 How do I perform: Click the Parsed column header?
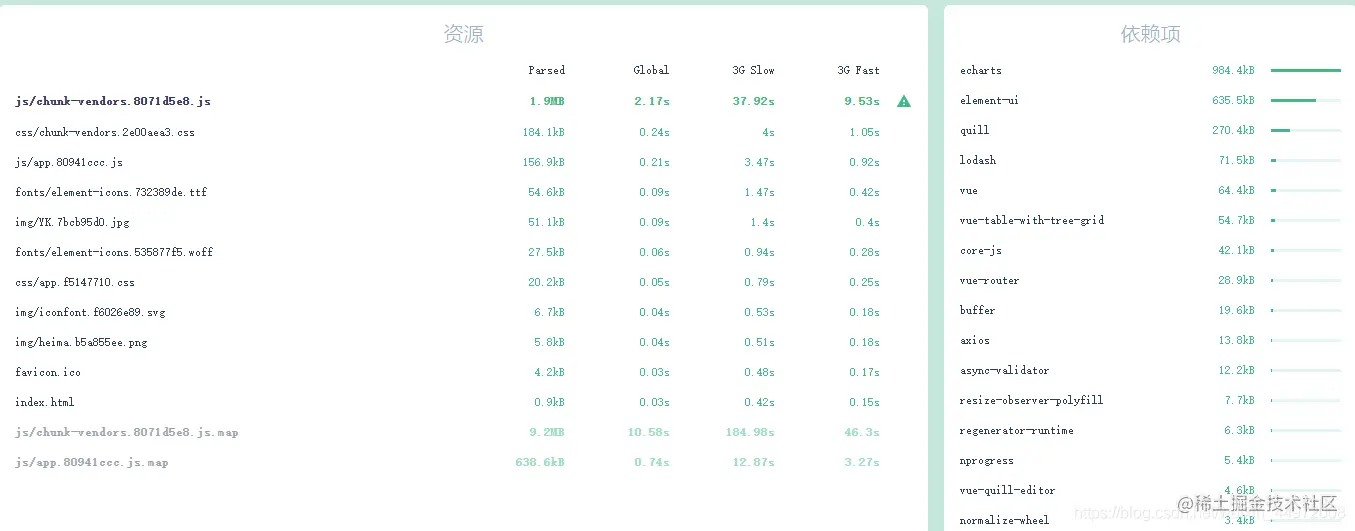coord(546,70)
